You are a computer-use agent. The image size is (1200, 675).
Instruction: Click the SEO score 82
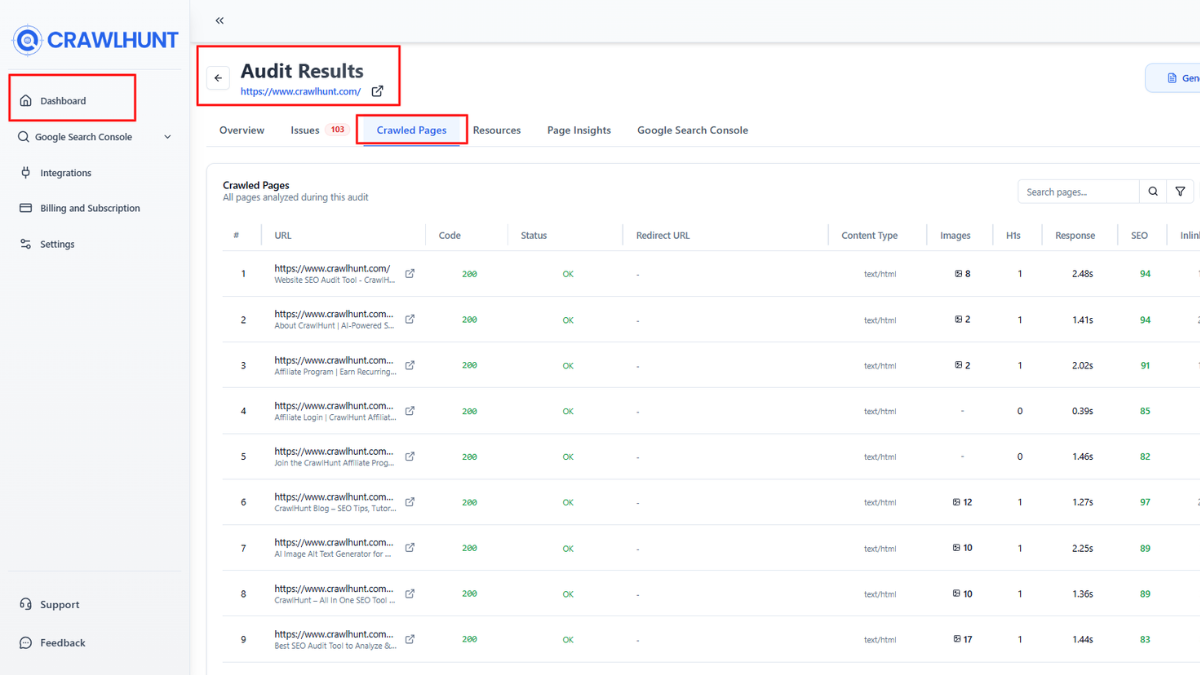[x=1145, y=457]
